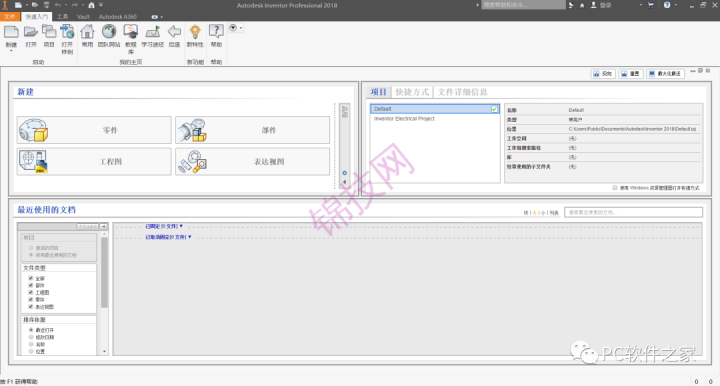Select the 名称 (Name) sort radio button
The image size is (720, 386).
pyautogui.click(x=31, y=344)
